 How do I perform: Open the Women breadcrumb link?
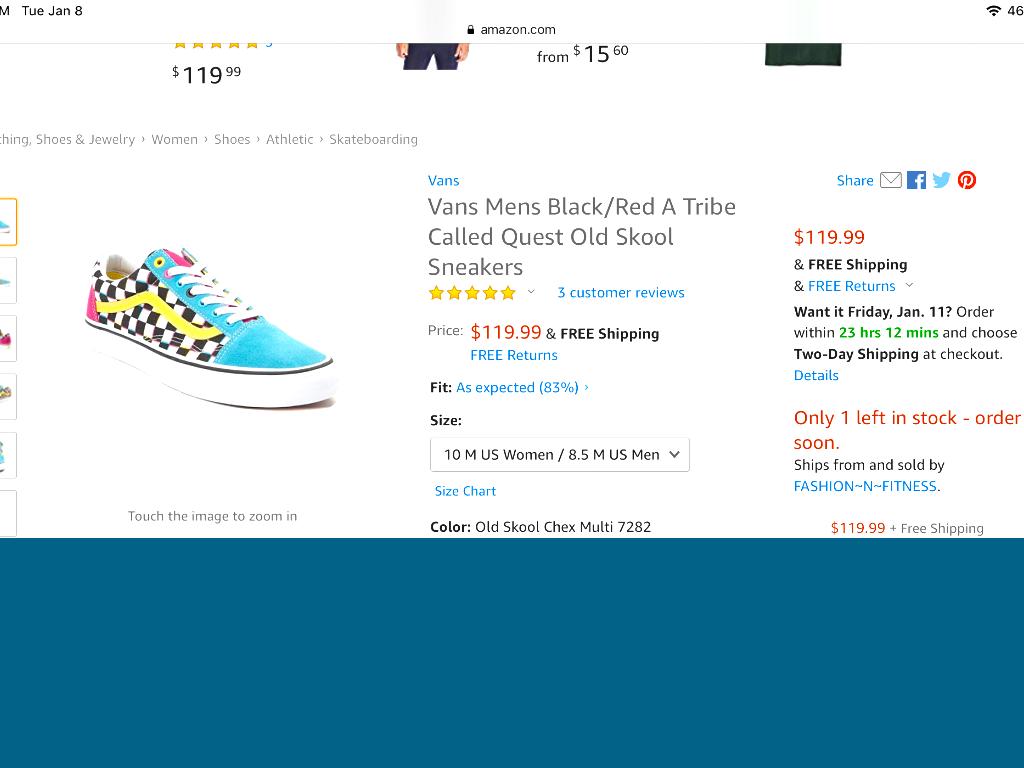pyautogui.click(x=174, y=139)
